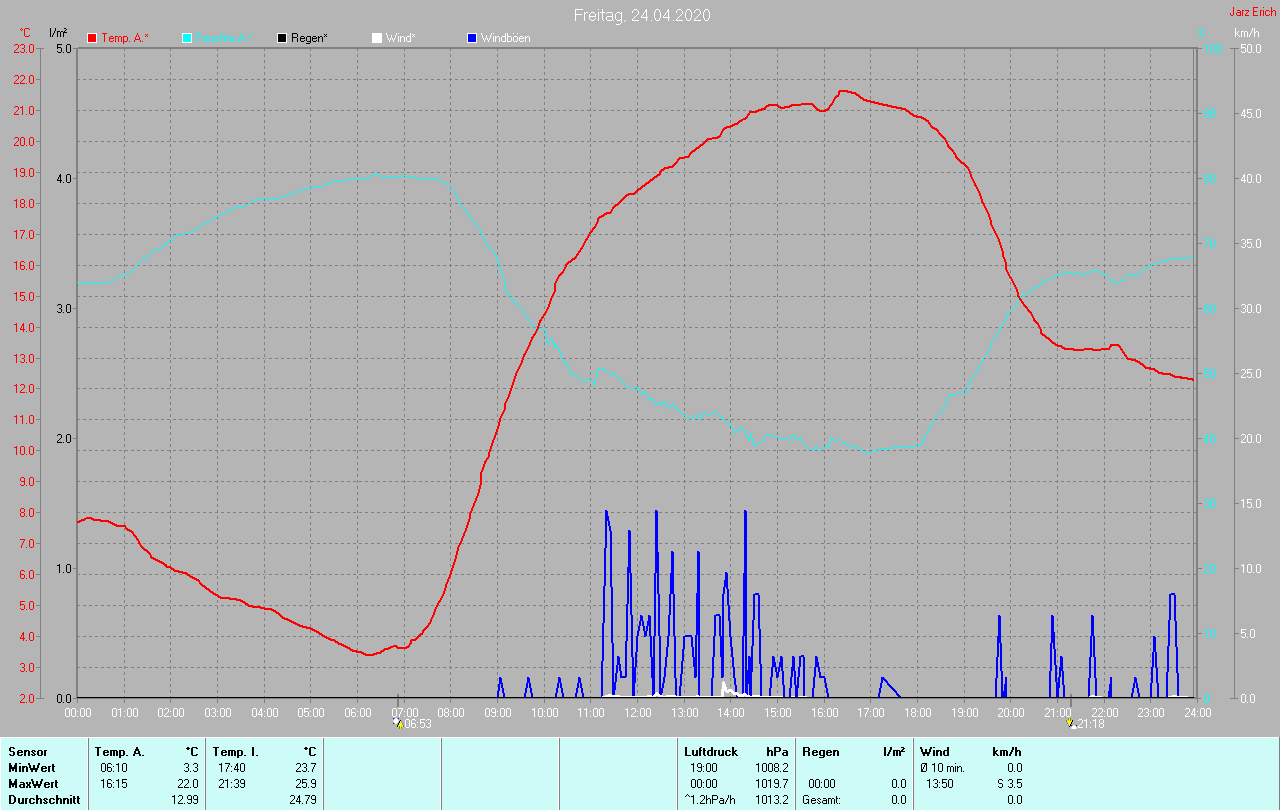Click the Regen legend label
Image resolution: width=1280 pixels, height=810 pixels.
coord(309,38)
